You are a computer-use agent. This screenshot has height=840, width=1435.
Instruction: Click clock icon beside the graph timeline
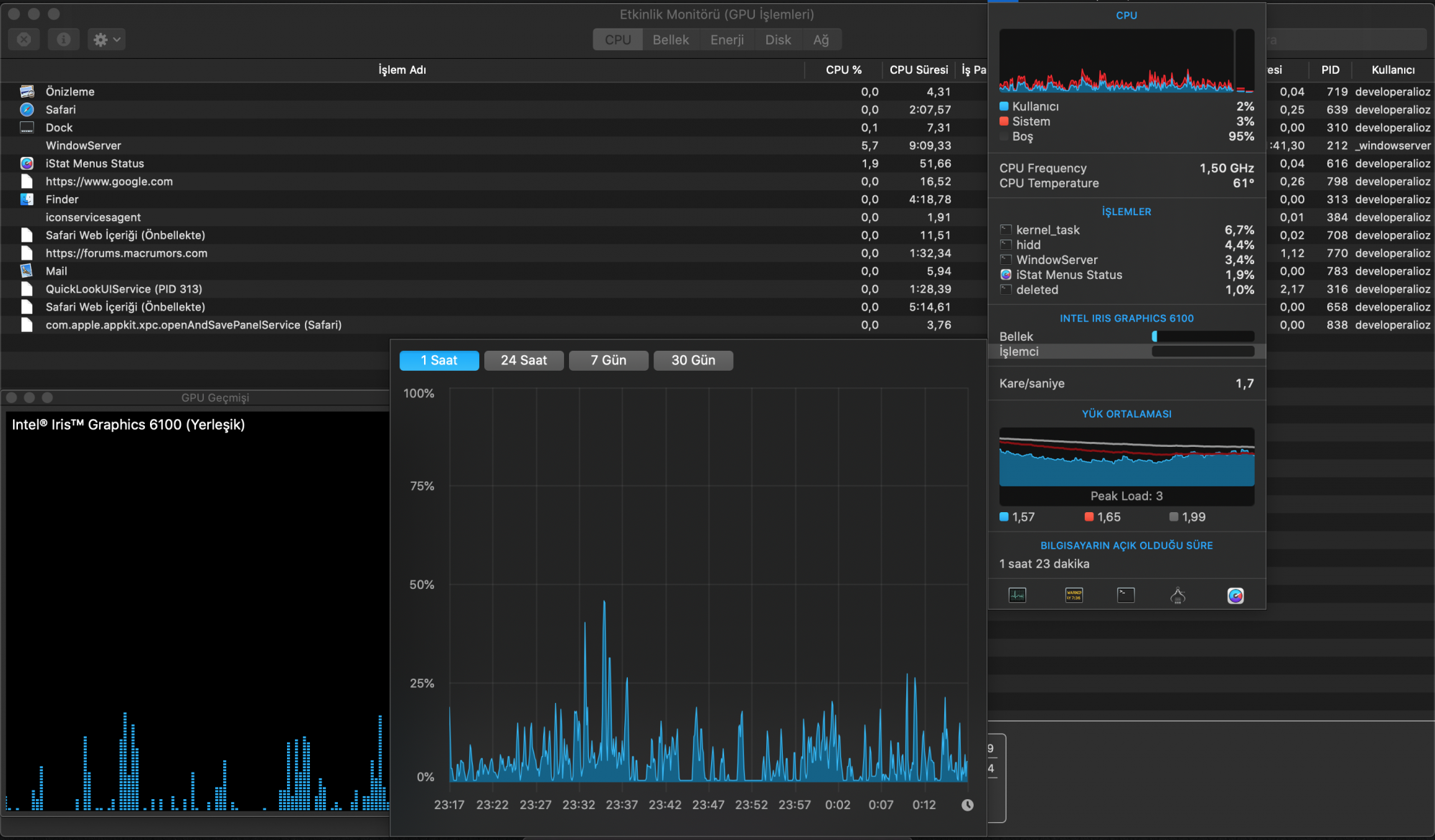[x=967, y=805]
